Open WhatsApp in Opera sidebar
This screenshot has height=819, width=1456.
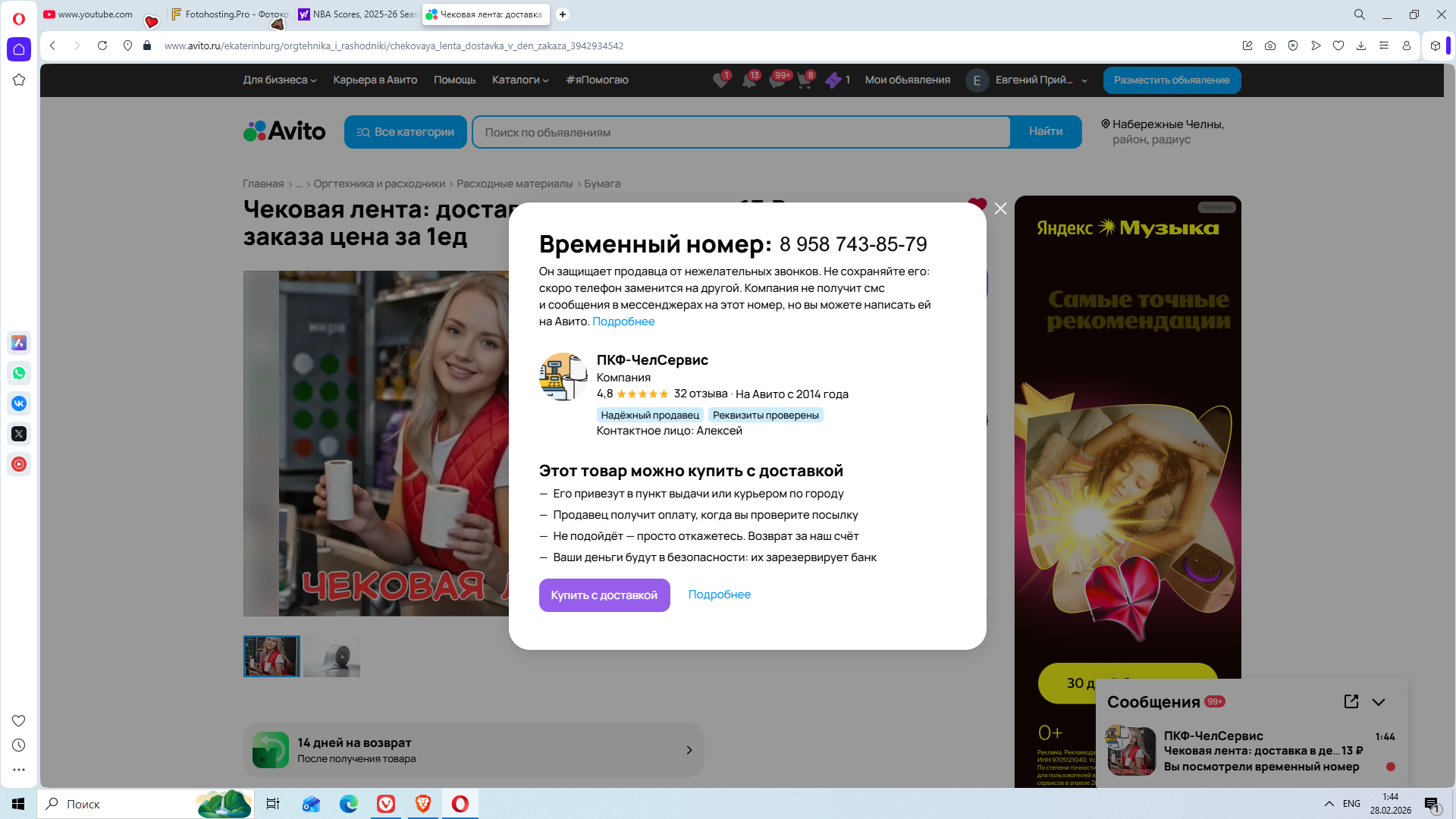(x=19, y=373)
